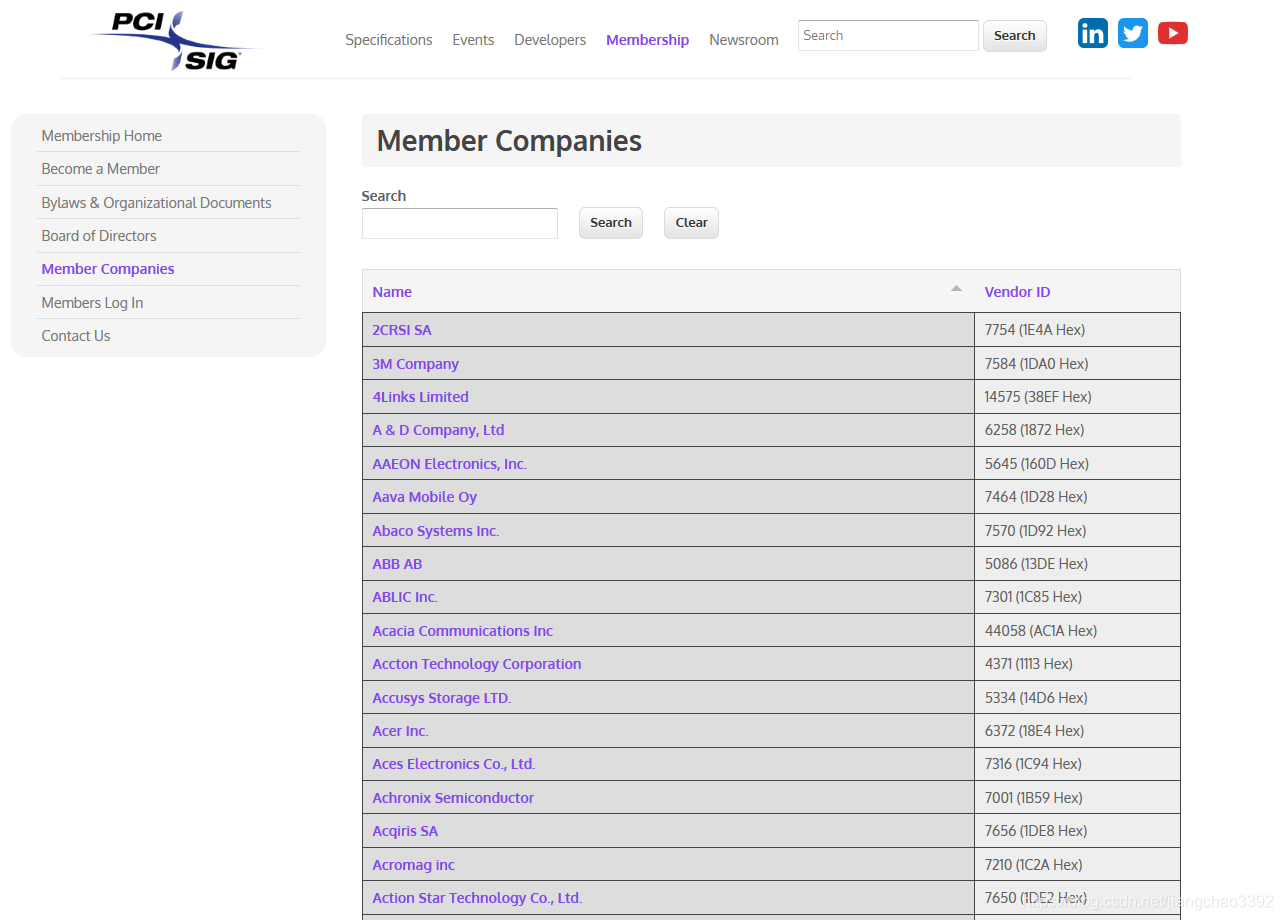The image size is (1283, 920).
Task: Open AAEON Electronics, Inc. link
Action: click(450, 464)
